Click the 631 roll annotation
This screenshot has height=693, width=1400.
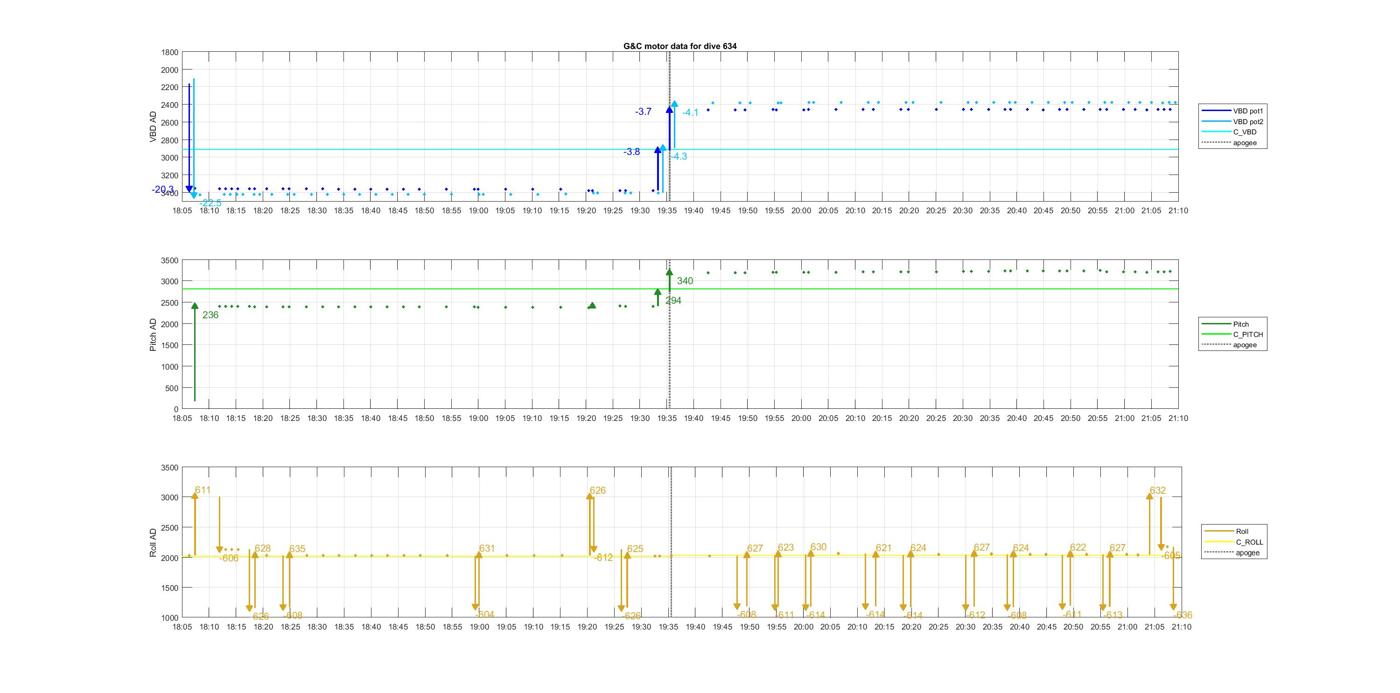[487, 548]
